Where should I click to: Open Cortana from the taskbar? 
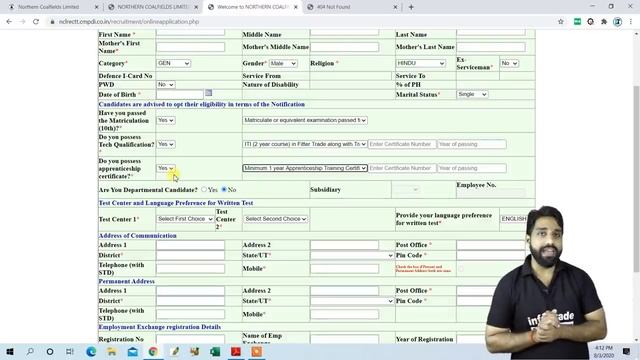pyautogui.click(x=50, y=351)
